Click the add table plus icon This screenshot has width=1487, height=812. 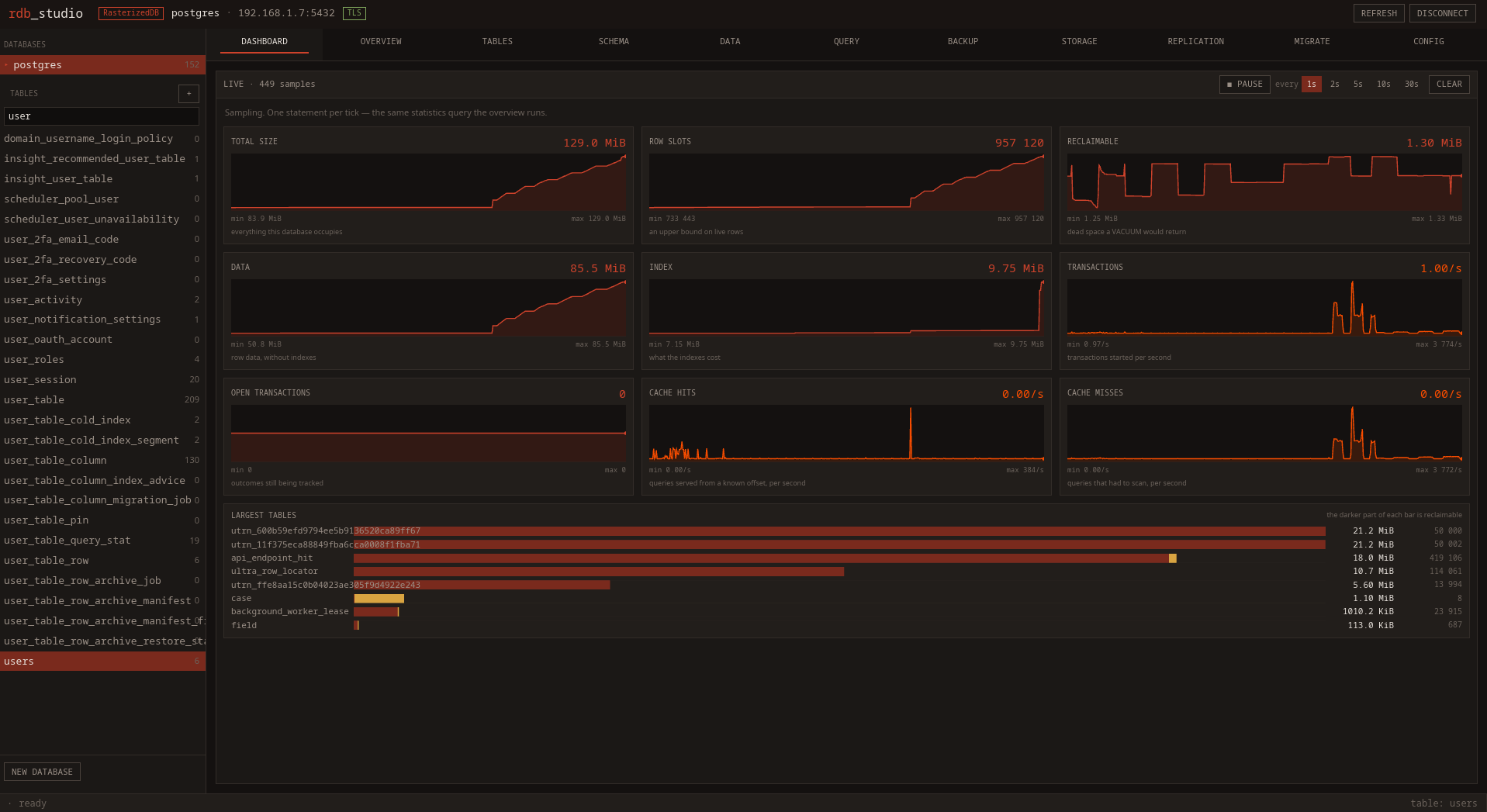click(x=188, y=94)
